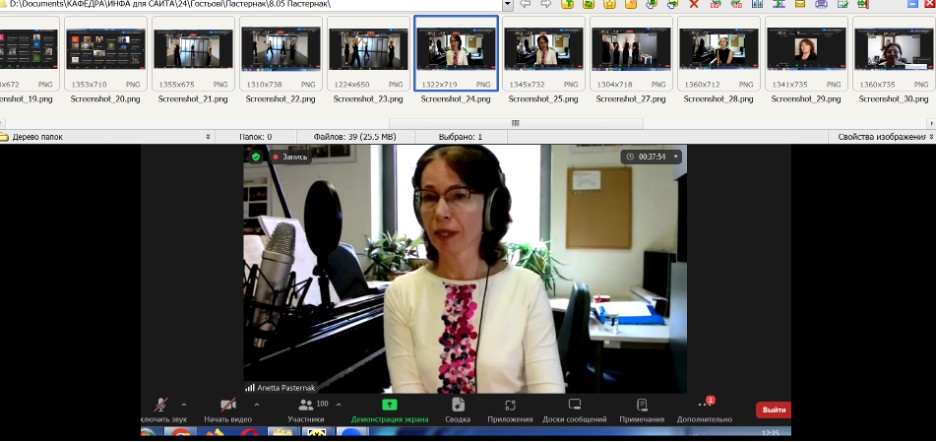Click file name Screenshot_30.png
936x442 pixels.
coord(894,99)
